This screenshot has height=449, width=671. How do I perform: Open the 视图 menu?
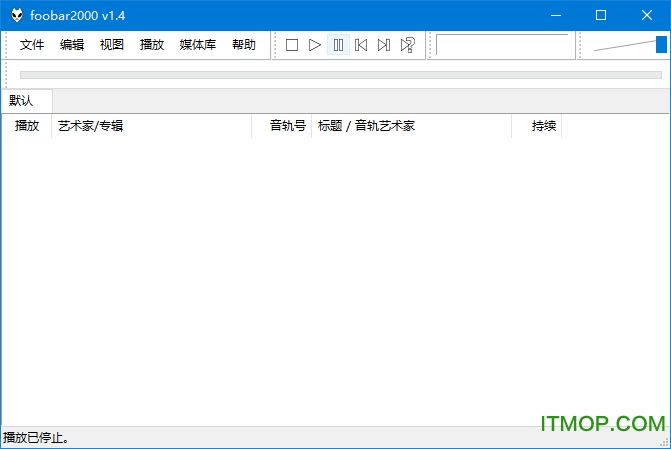(112, 45)
